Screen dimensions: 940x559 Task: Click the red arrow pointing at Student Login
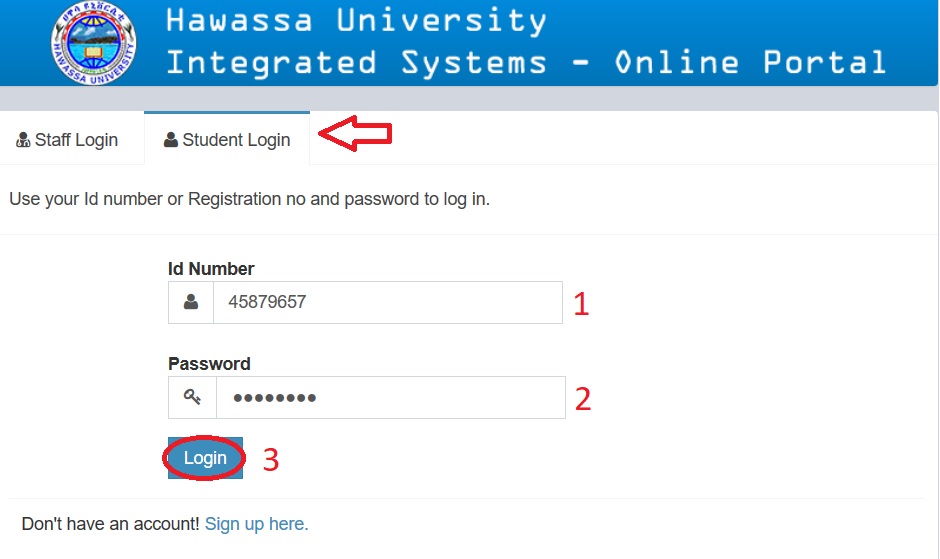coord(354,135)
